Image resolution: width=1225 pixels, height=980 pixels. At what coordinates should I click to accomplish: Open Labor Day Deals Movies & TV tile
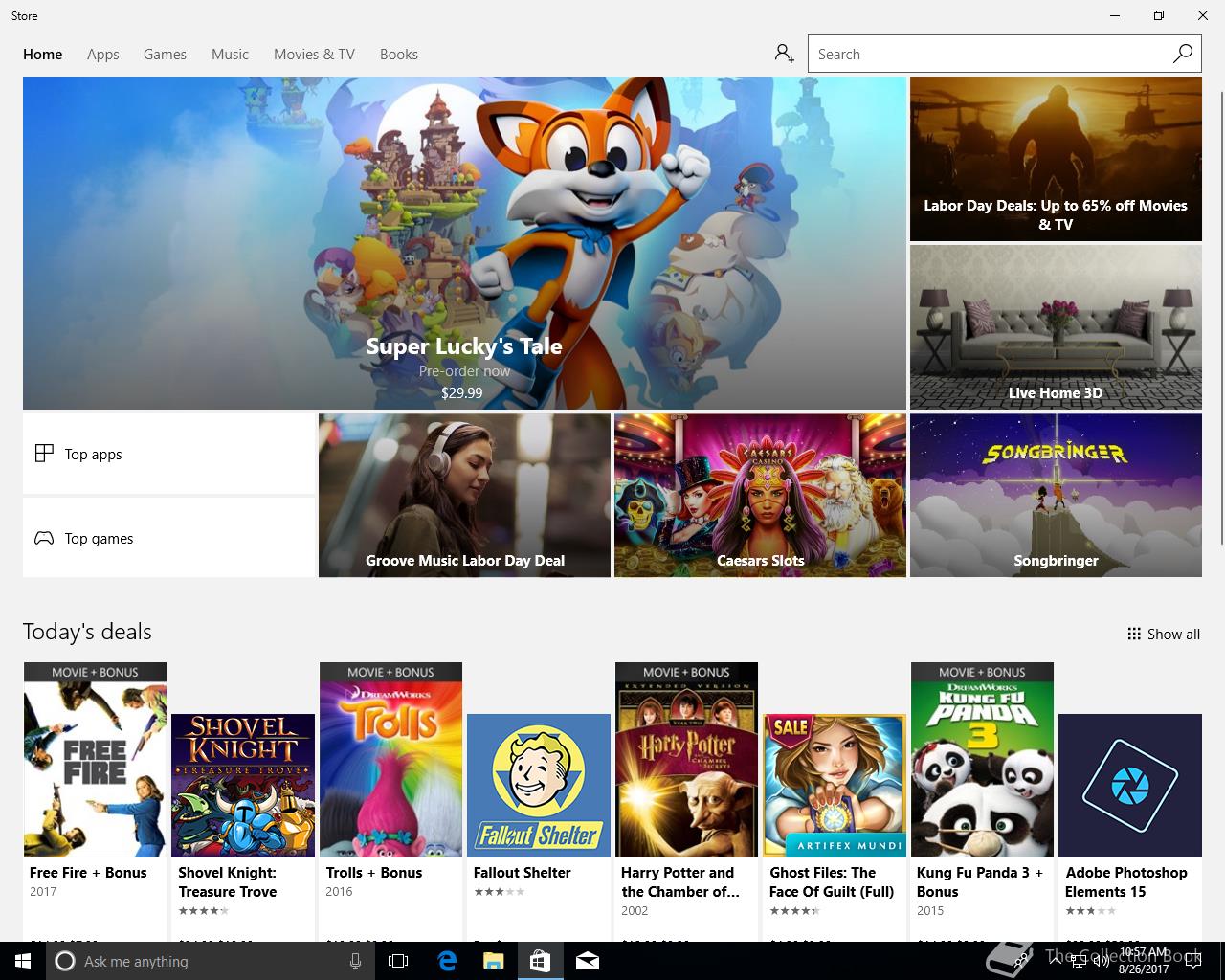coord(1056,159)
